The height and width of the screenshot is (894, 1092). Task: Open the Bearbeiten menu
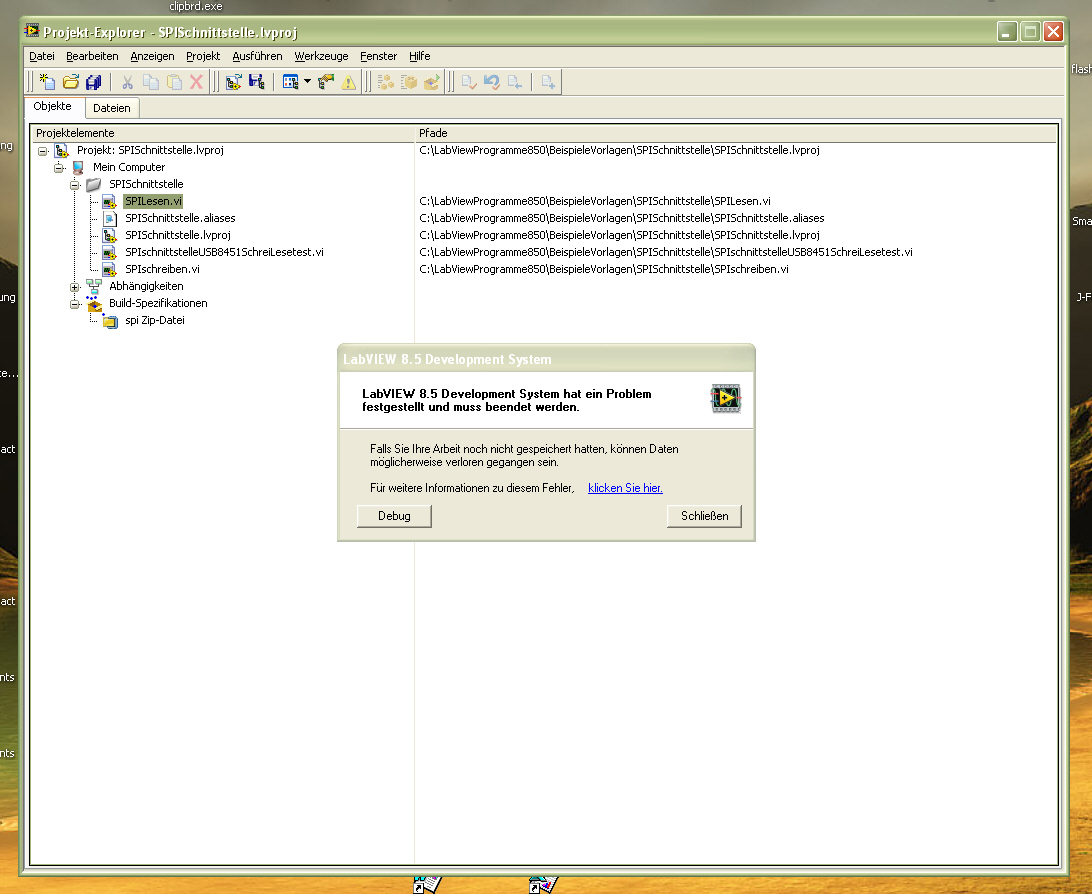tap(92, 56)
